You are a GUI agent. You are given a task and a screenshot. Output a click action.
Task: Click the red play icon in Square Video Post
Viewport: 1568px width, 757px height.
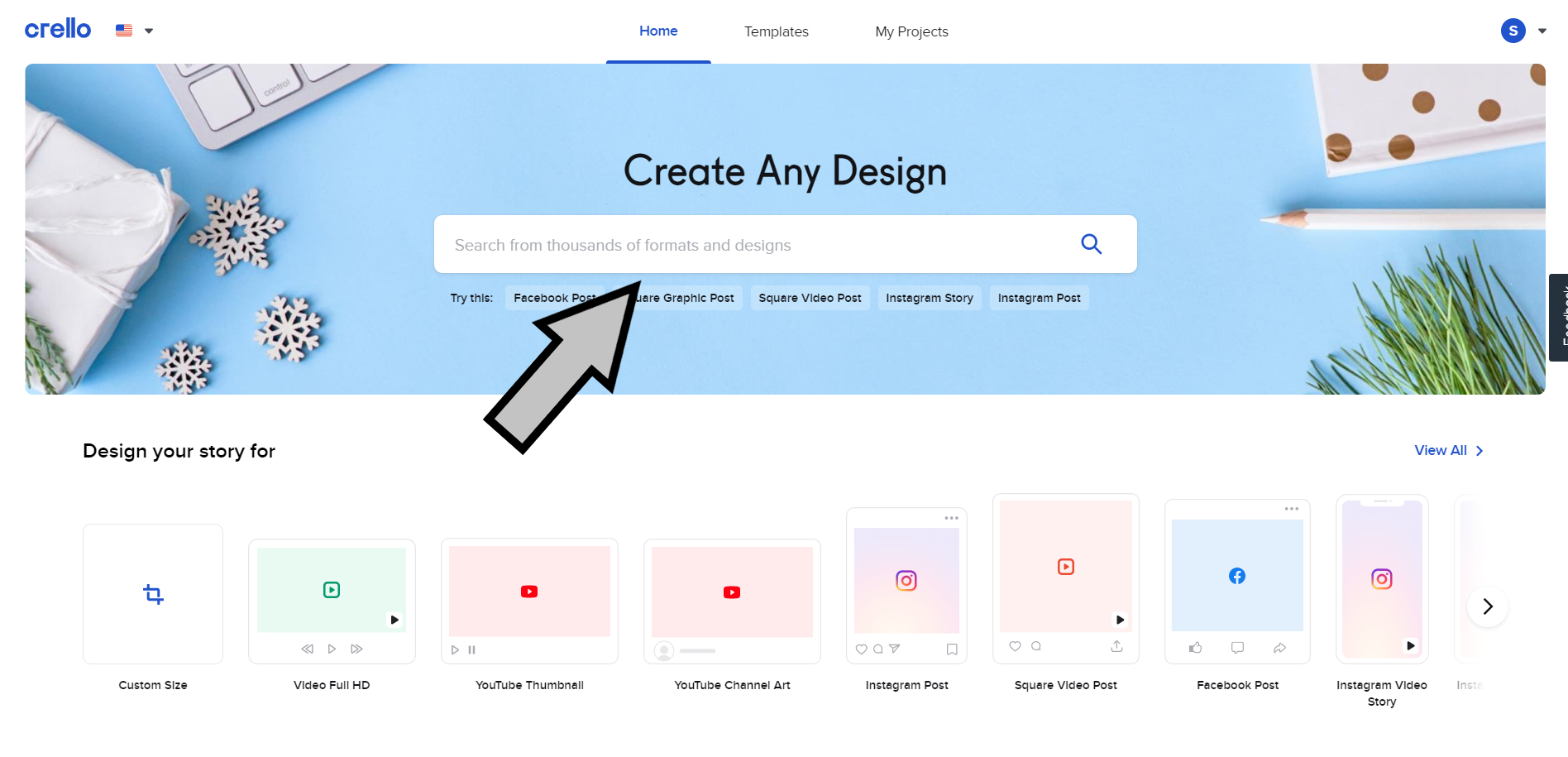coord(1066,567)
